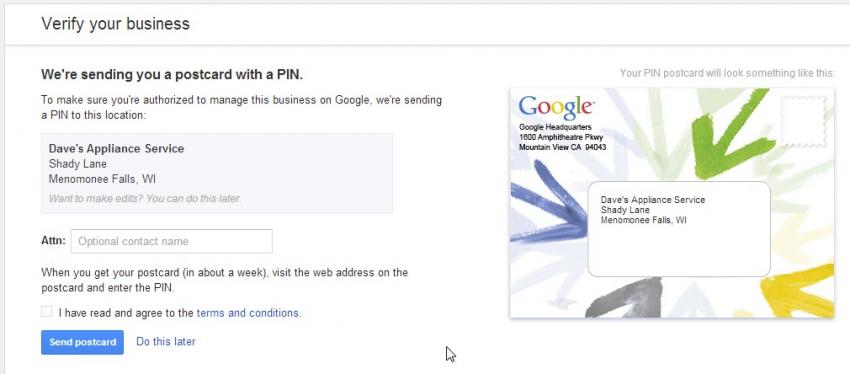Focus the Attn optional contact name field
The width and height of the screenshot is (850, 374).
point(172,241)
